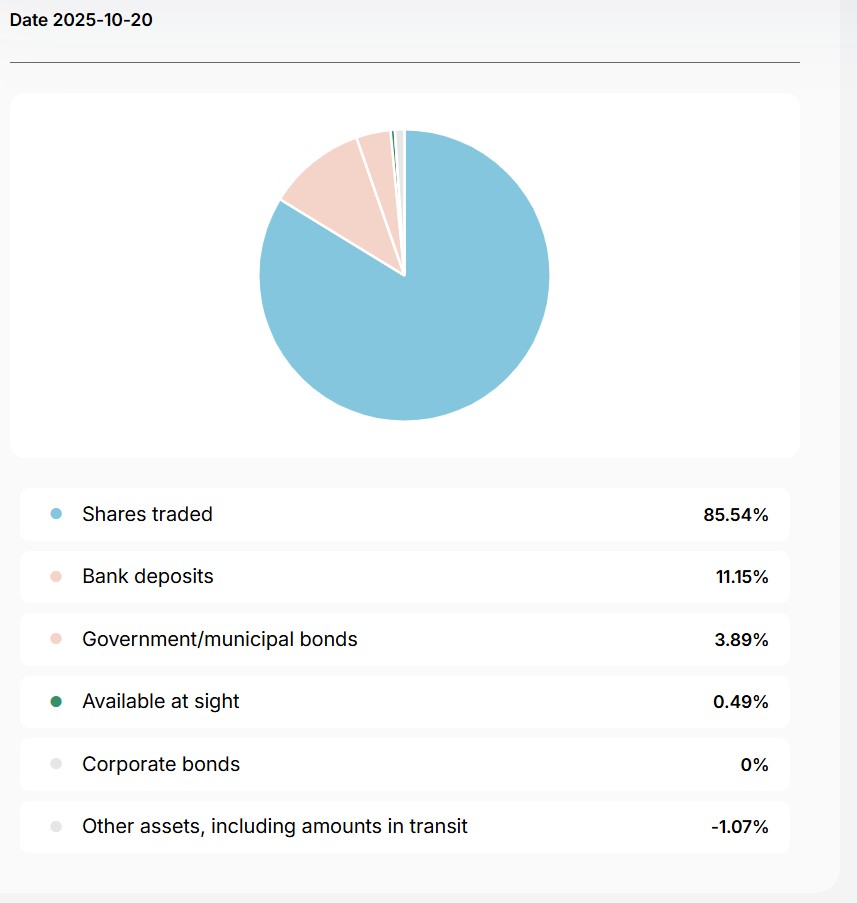Click the Government/municipal bonds label

pyautogui.click(x=220, y=639)
